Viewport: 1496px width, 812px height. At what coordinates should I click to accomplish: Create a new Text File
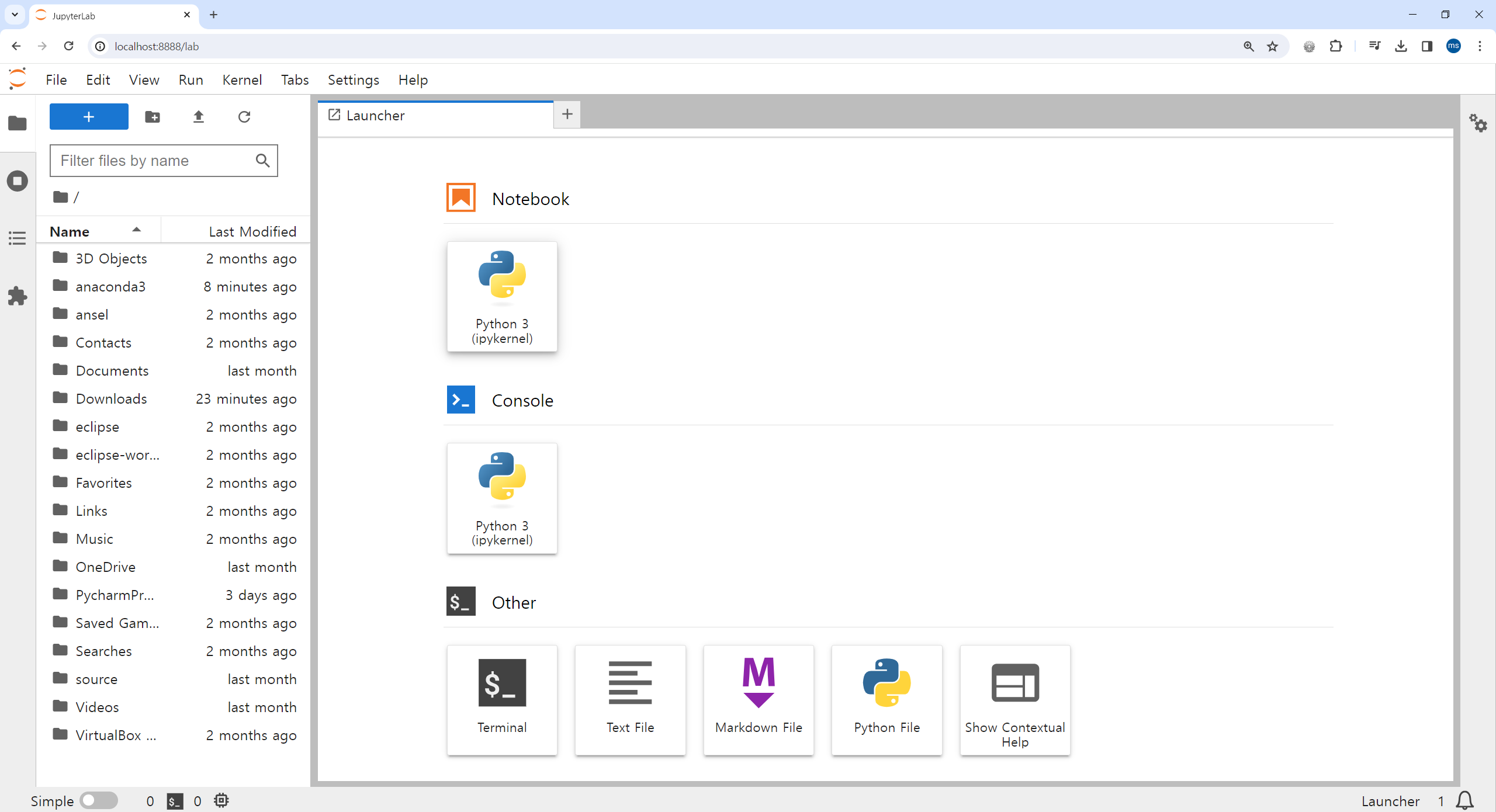click(x=630, y=700)
